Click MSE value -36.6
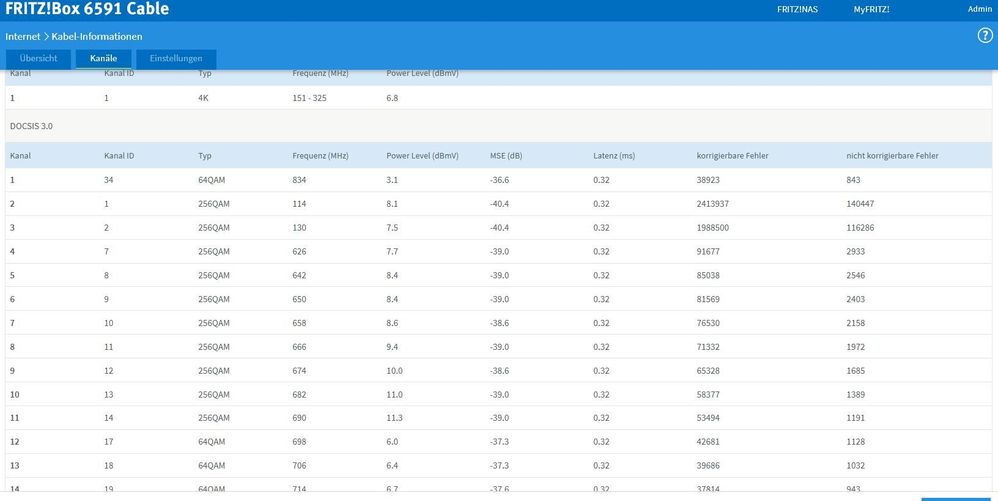The width and height of the screenshot is (998, 501). point(499,180)
